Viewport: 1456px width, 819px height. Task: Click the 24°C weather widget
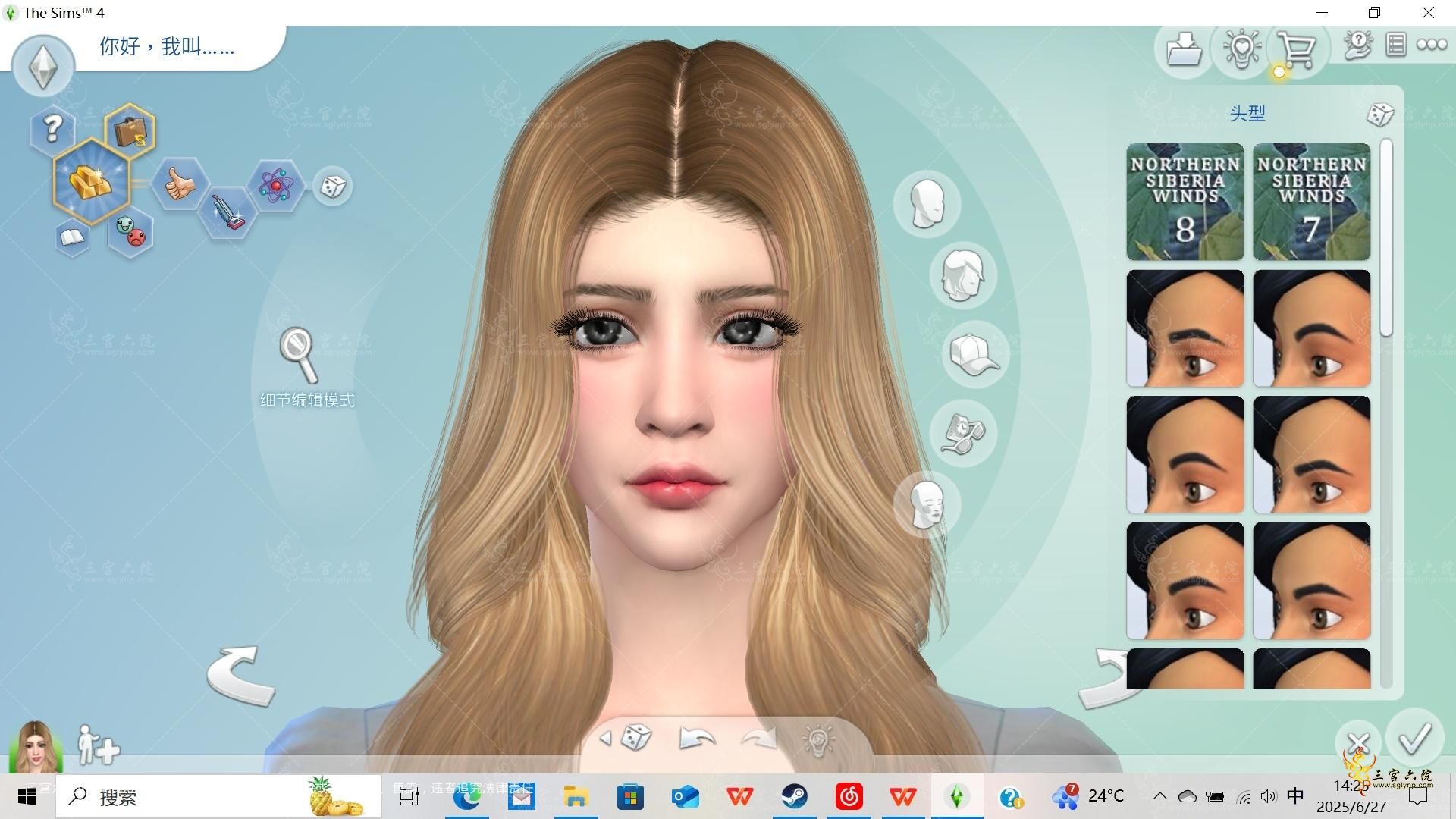[x=1087, y=796]
